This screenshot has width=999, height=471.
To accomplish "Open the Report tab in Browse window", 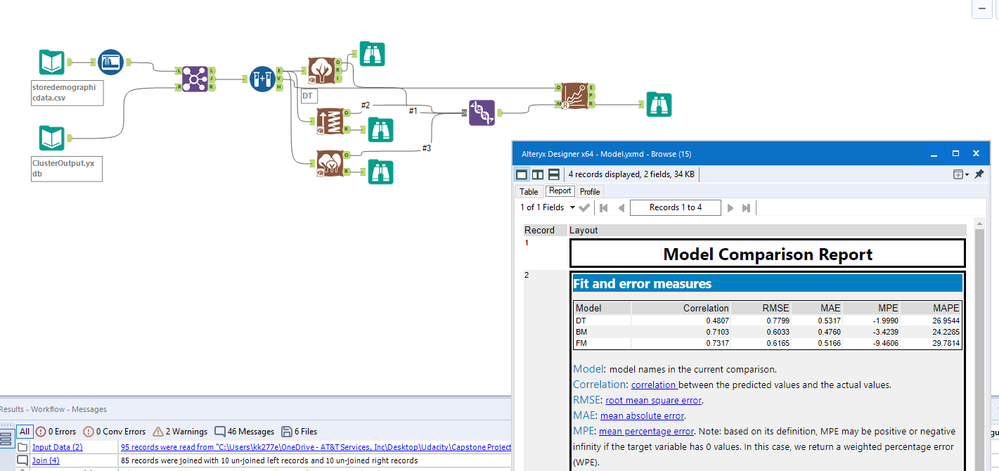I will (x=560, y=191).
